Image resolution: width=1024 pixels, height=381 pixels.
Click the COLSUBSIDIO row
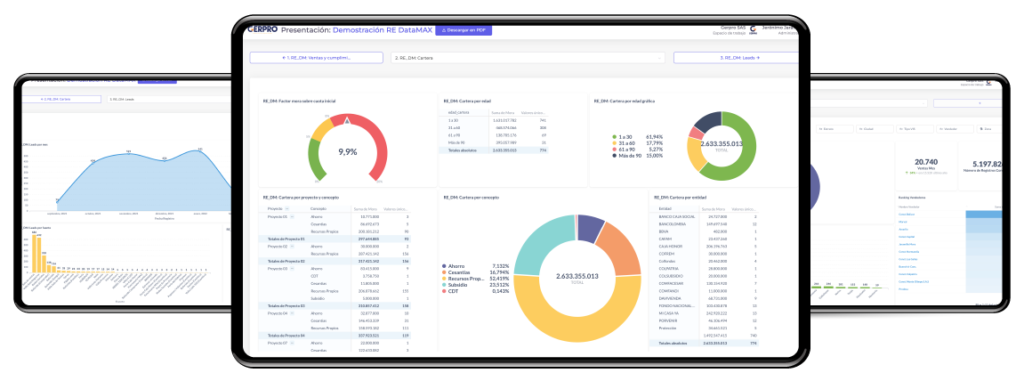pos(704,275)
